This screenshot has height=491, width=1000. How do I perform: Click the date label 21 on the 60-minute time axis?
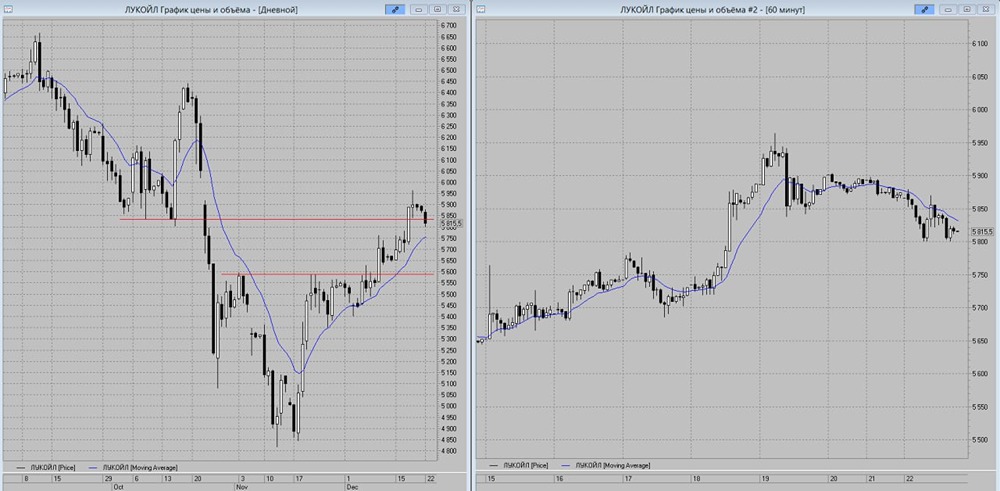(x=870, y=478)
